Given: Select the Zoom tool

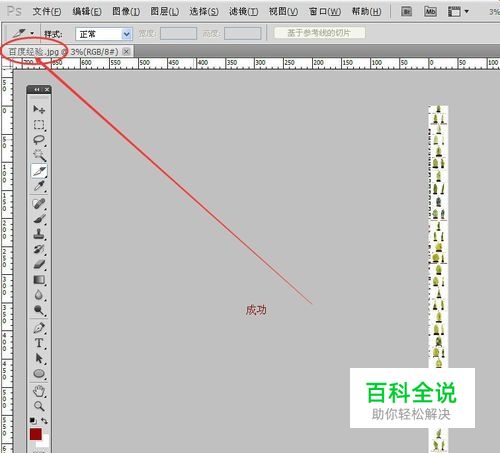Looking at the screenshot, I should coord(39,406).
